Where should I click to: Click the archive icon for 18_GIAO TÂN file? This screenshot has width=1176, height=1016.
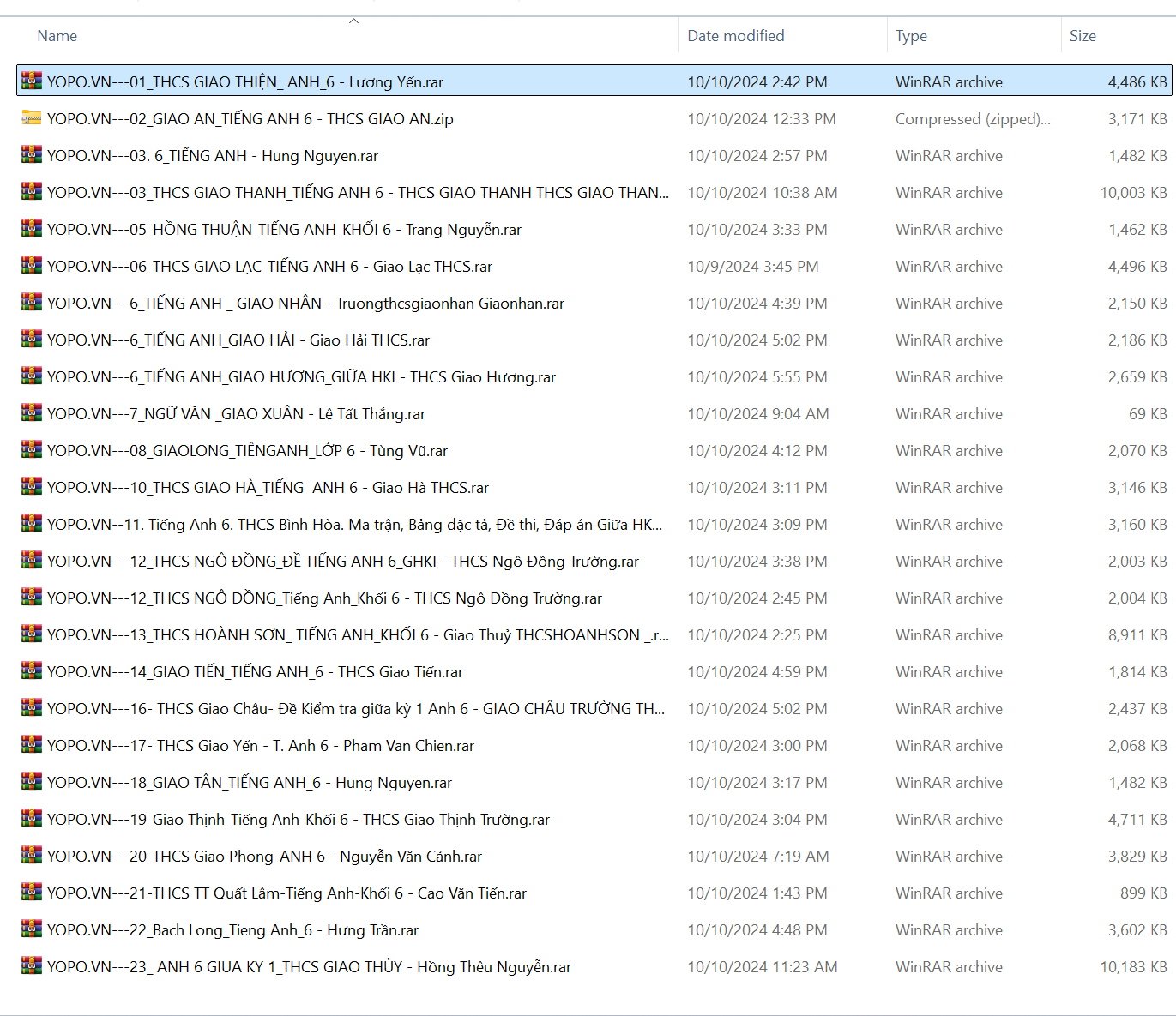32,782
